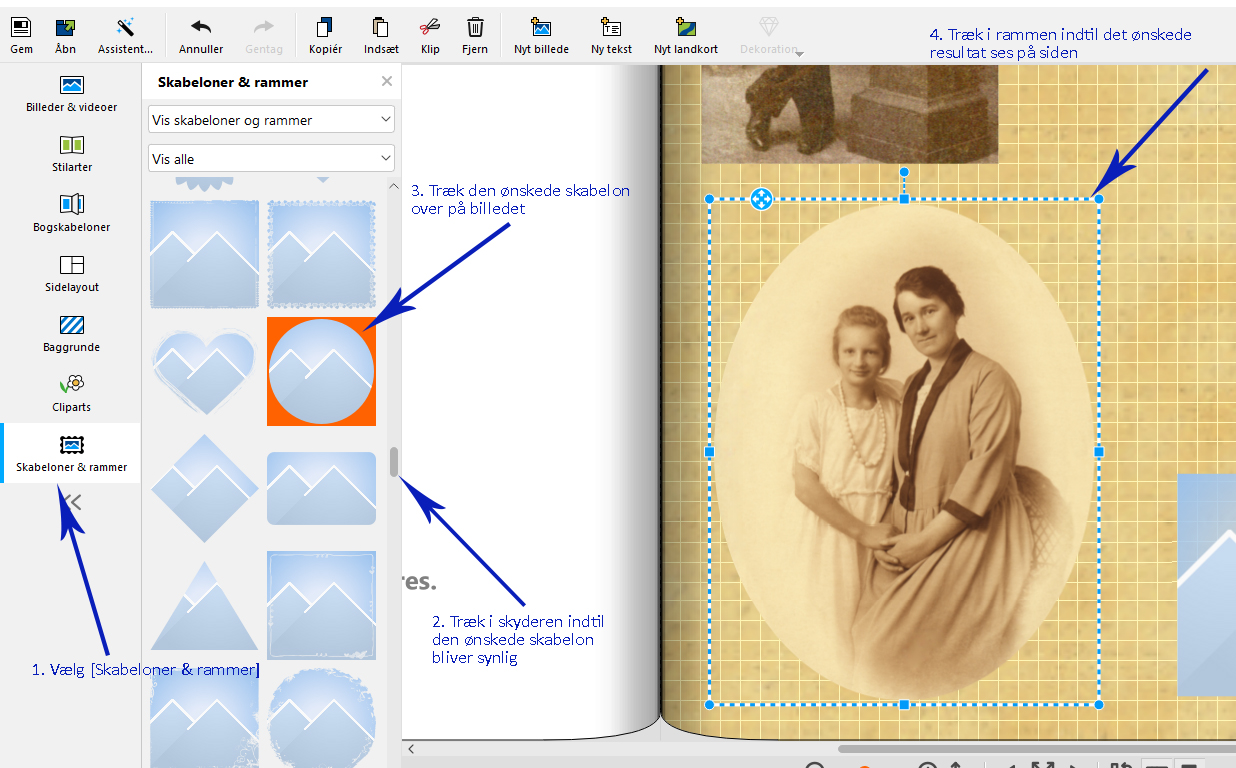Launch the Assistent wizard tool
The image size is (1236, 768).
[125, 34]
